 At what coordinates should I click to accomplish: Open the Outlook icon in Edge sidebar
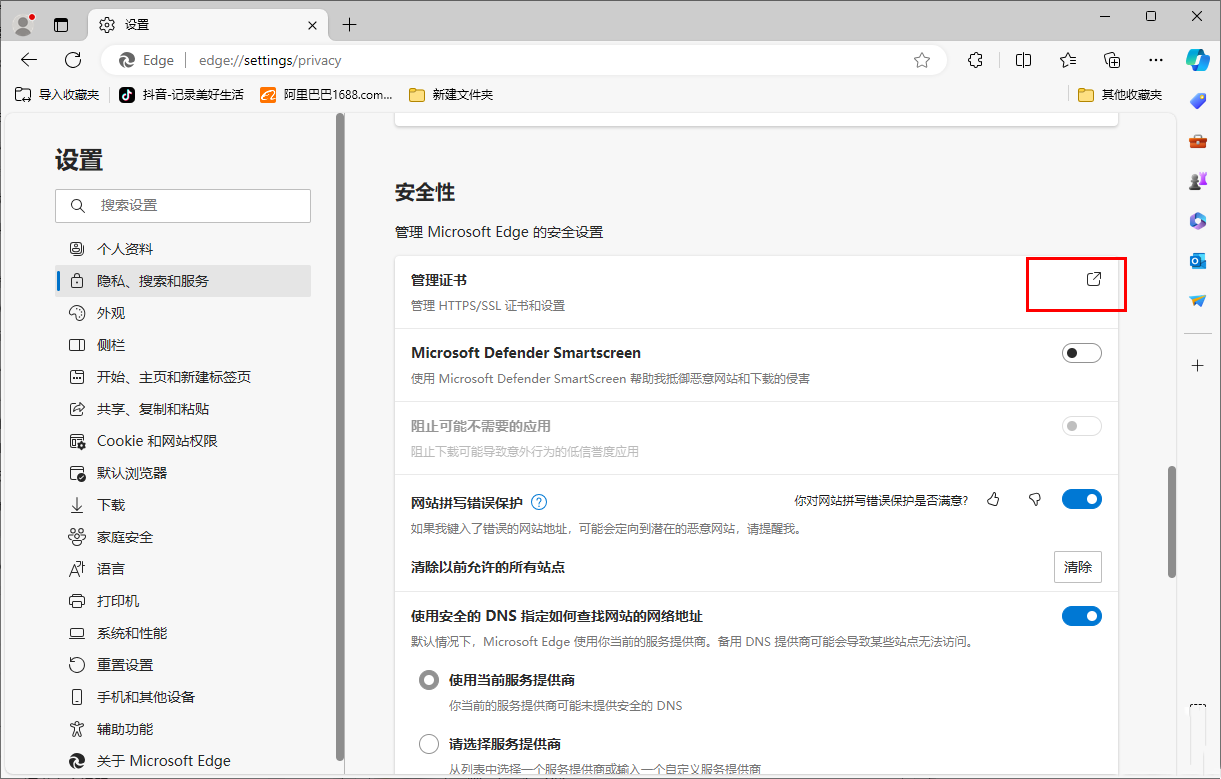(1198, 261)
